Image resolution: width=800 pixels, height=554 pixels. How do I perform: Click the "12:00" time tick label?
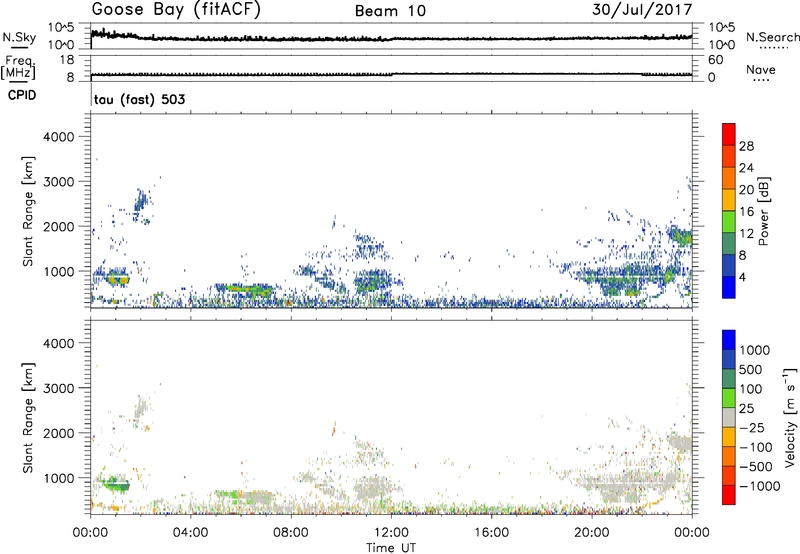391,533
